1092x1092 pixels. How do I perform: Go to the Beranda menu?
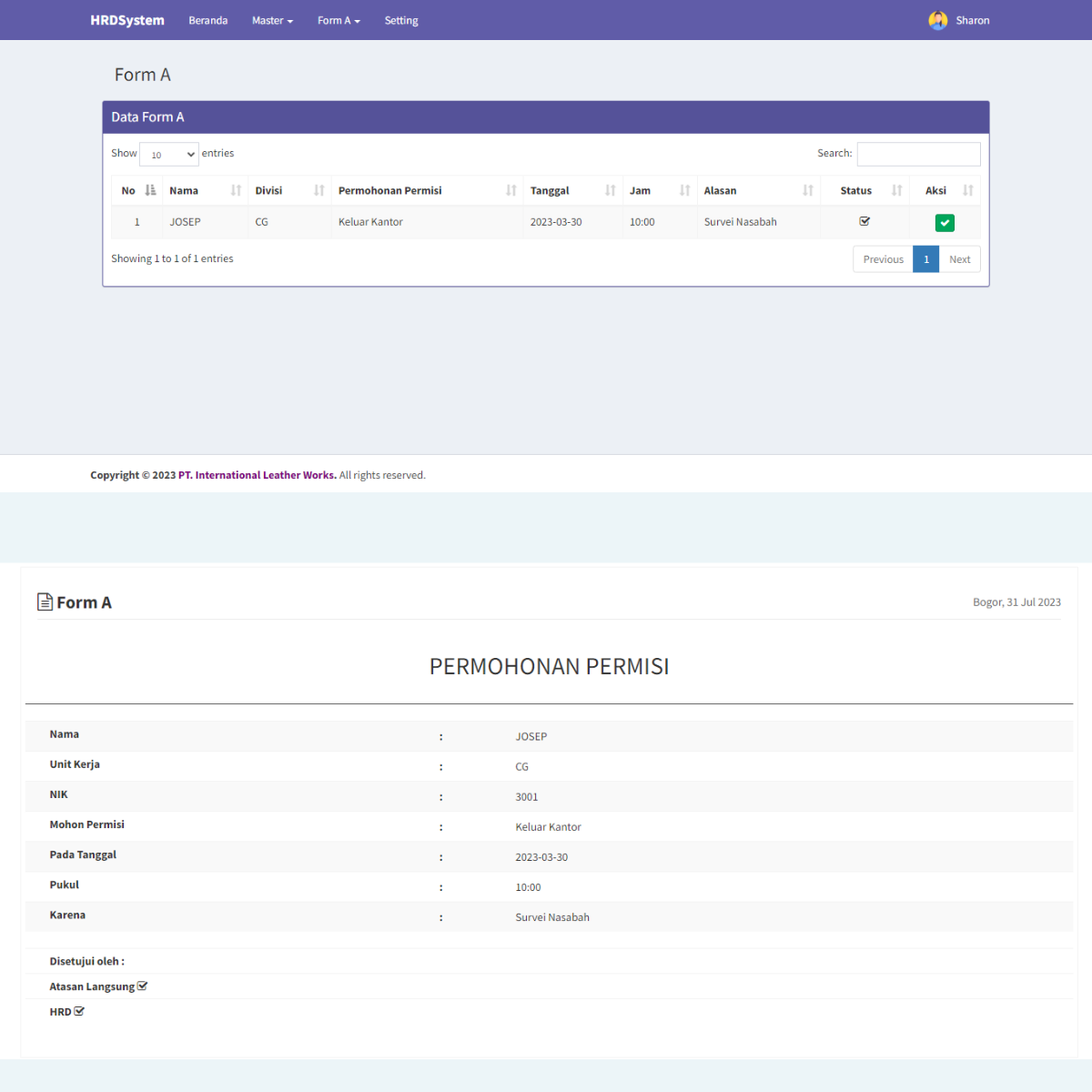point(208,20)
